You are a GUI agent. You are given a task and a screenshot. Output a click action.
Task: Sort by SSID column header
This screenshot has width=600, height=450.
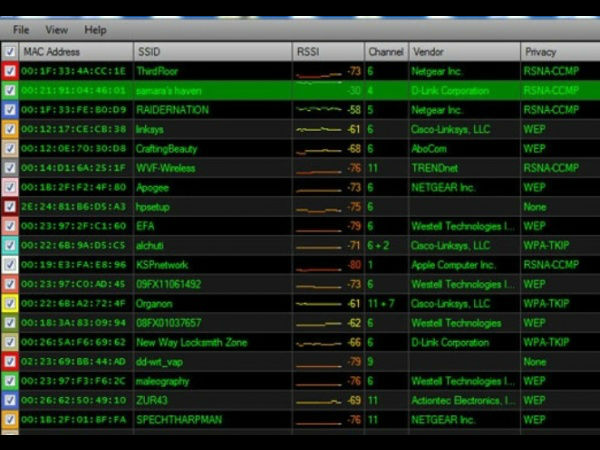212,52
